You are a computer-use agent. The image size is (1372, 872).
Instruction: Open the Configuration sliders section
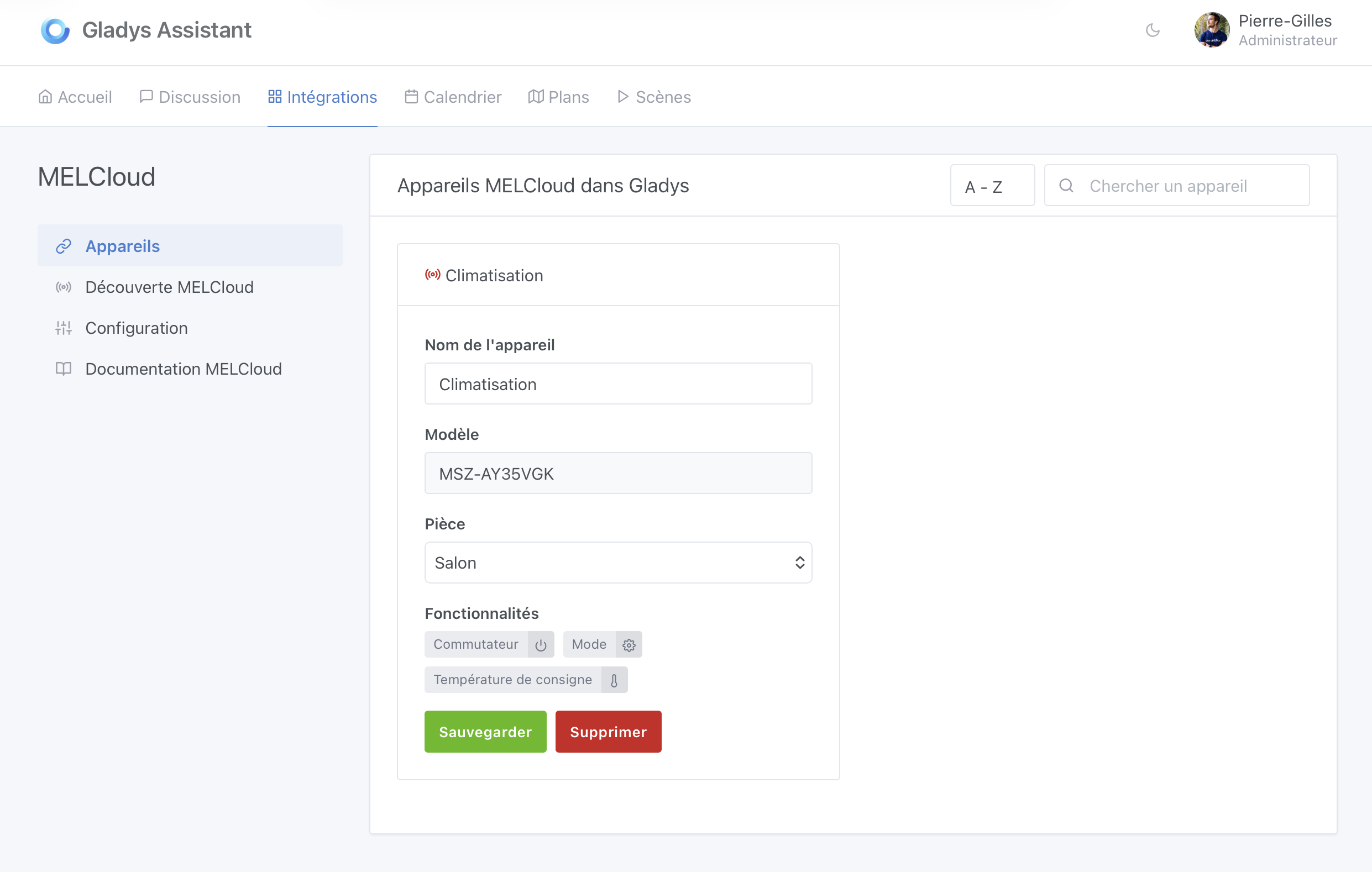click(63, 328)
